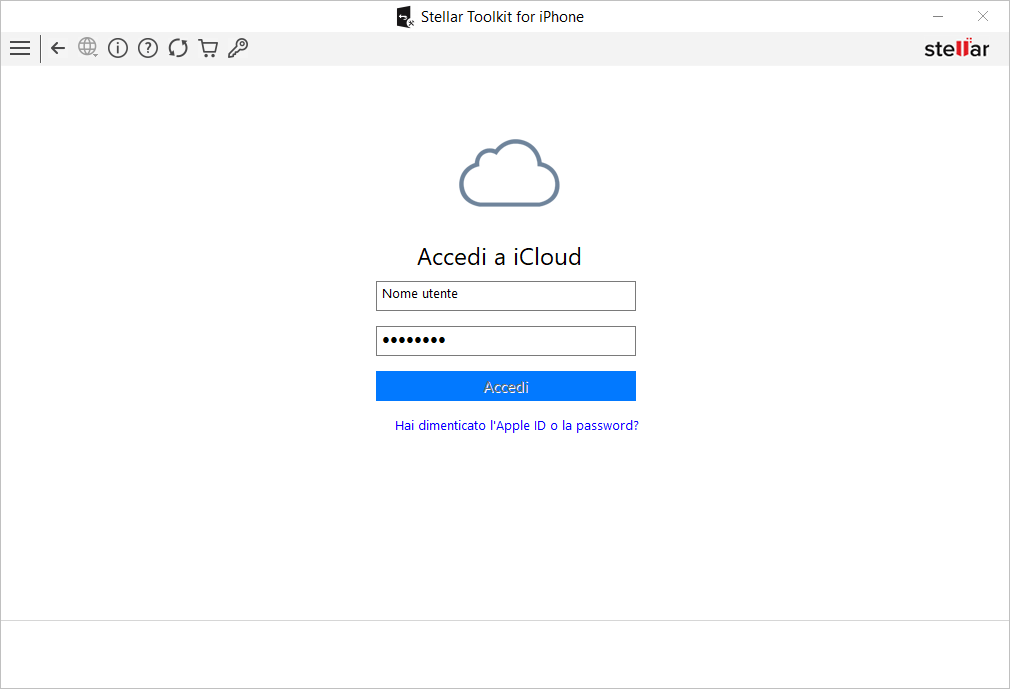Click the Accedi button

[506, 386]
